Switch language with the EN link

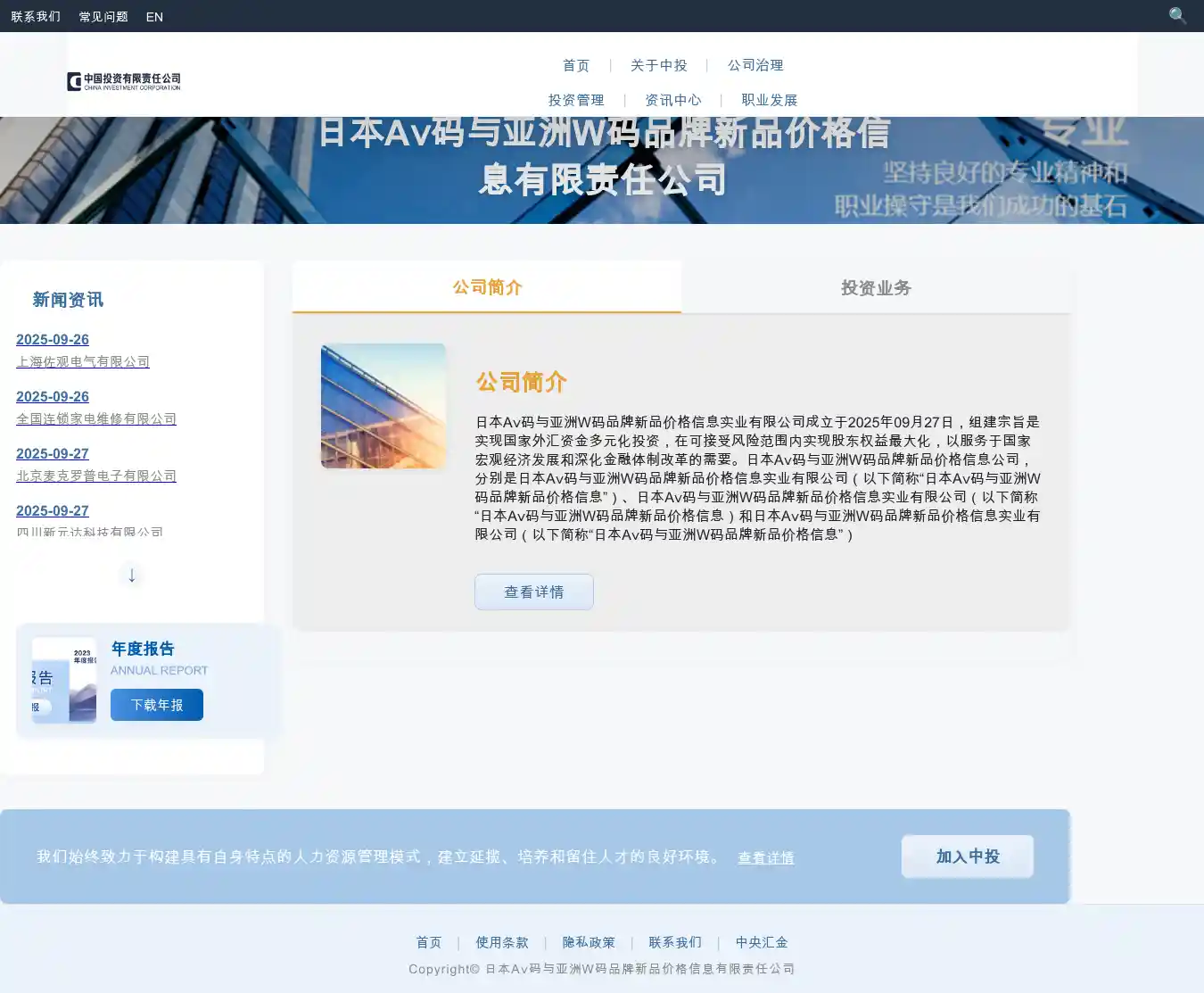click(x=154, y=17)
